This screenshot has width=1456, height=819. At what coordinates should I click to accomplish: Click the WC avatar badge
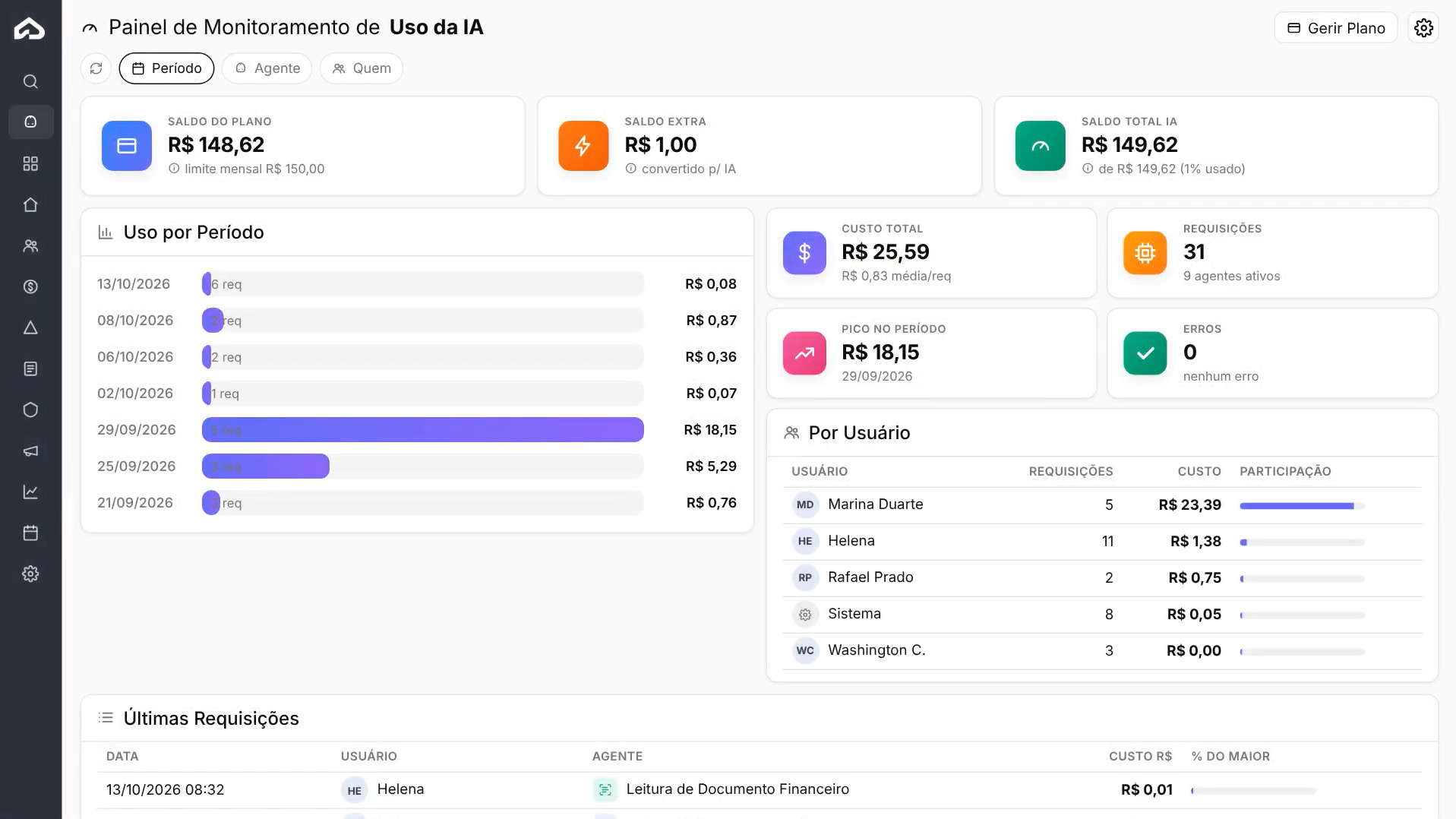click(805, 651)
